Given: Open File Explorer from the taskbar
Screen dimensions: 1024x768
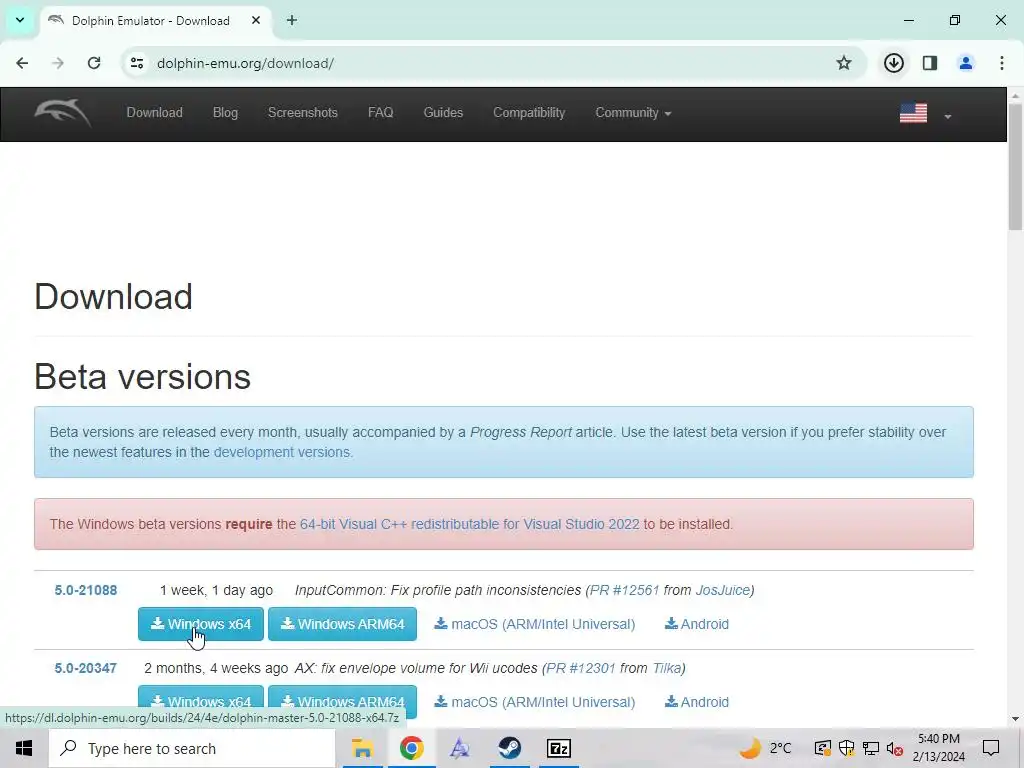Looking at the screenshot, I should coord(362,748).
